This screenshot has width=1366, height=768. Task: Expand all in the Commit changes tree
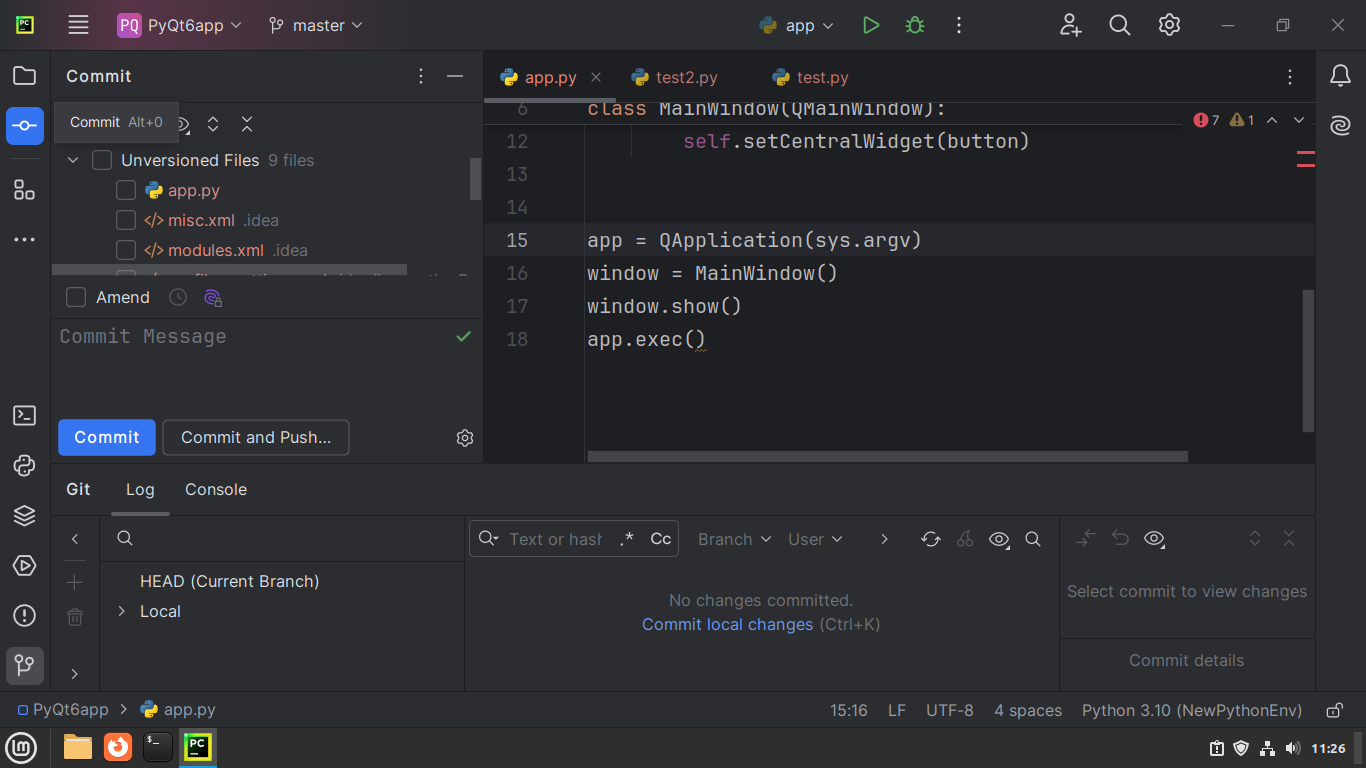tap(213, 124)
